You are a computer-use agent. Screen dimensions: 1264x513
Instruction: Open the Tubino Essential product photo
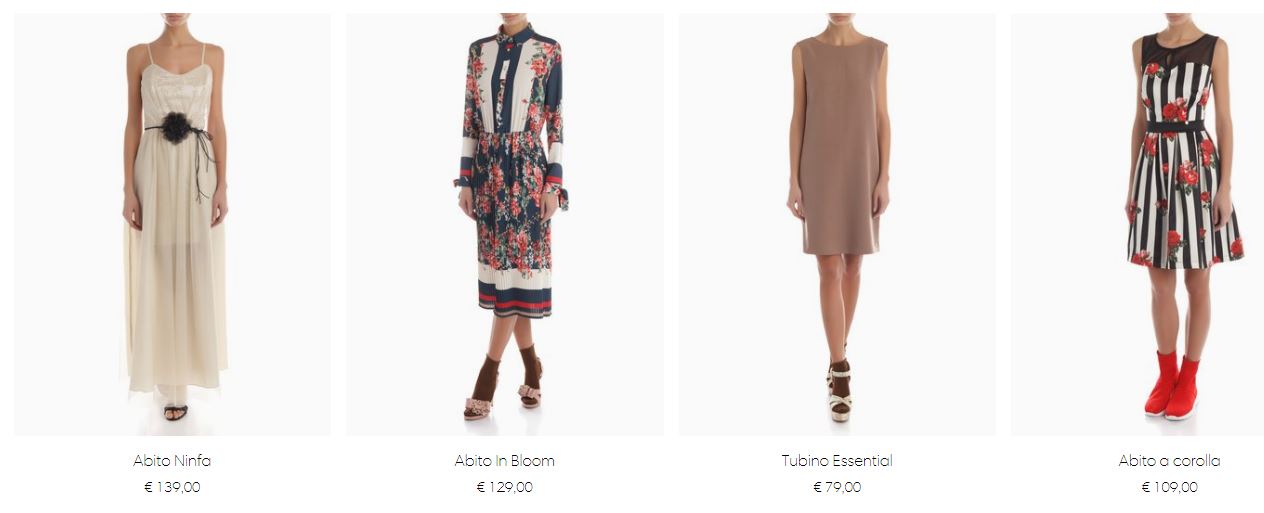837,224
